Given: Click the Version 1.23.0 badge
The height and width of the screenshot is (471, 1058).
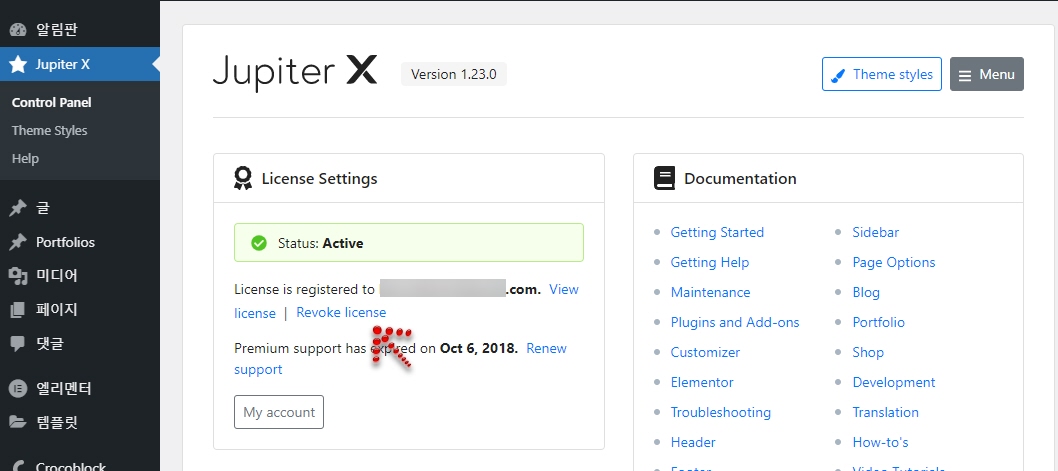Looking at the screenshot, I should [x=453, y=74].
